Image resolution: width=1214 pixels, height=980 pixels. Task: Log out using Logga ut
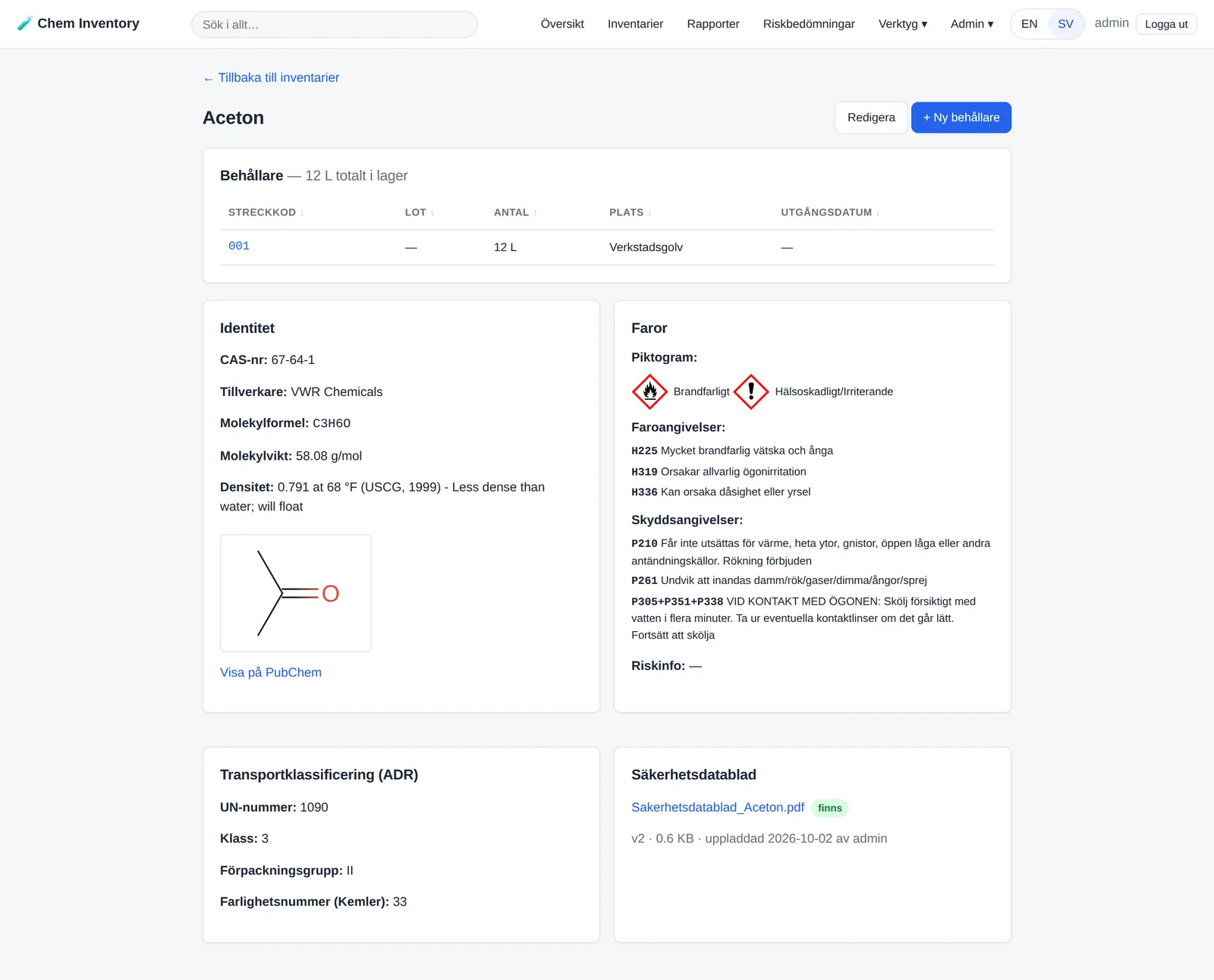tap(1166, 24)
